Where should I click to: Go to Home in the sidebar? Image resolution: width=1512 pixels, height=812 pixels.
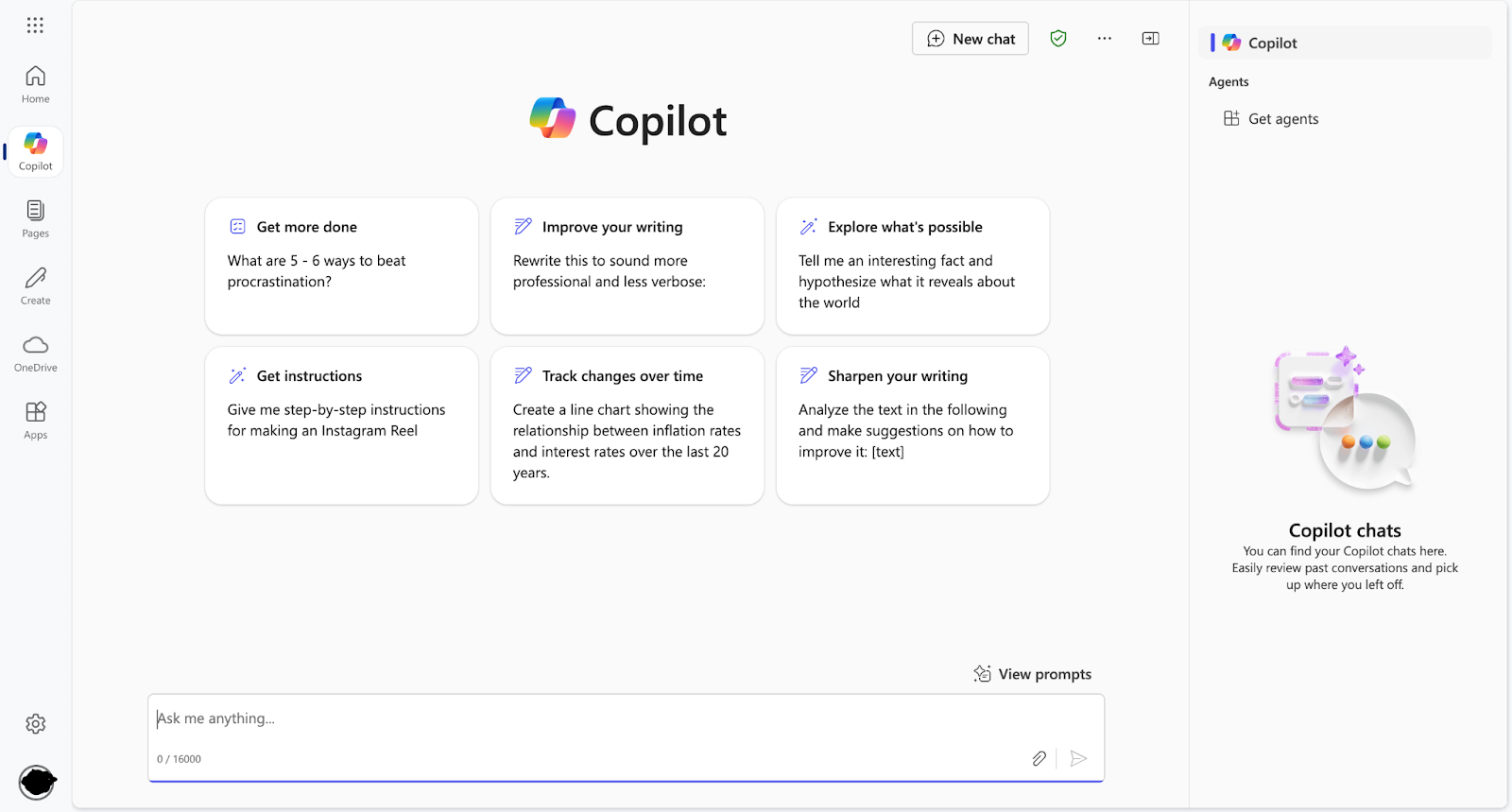35,84
